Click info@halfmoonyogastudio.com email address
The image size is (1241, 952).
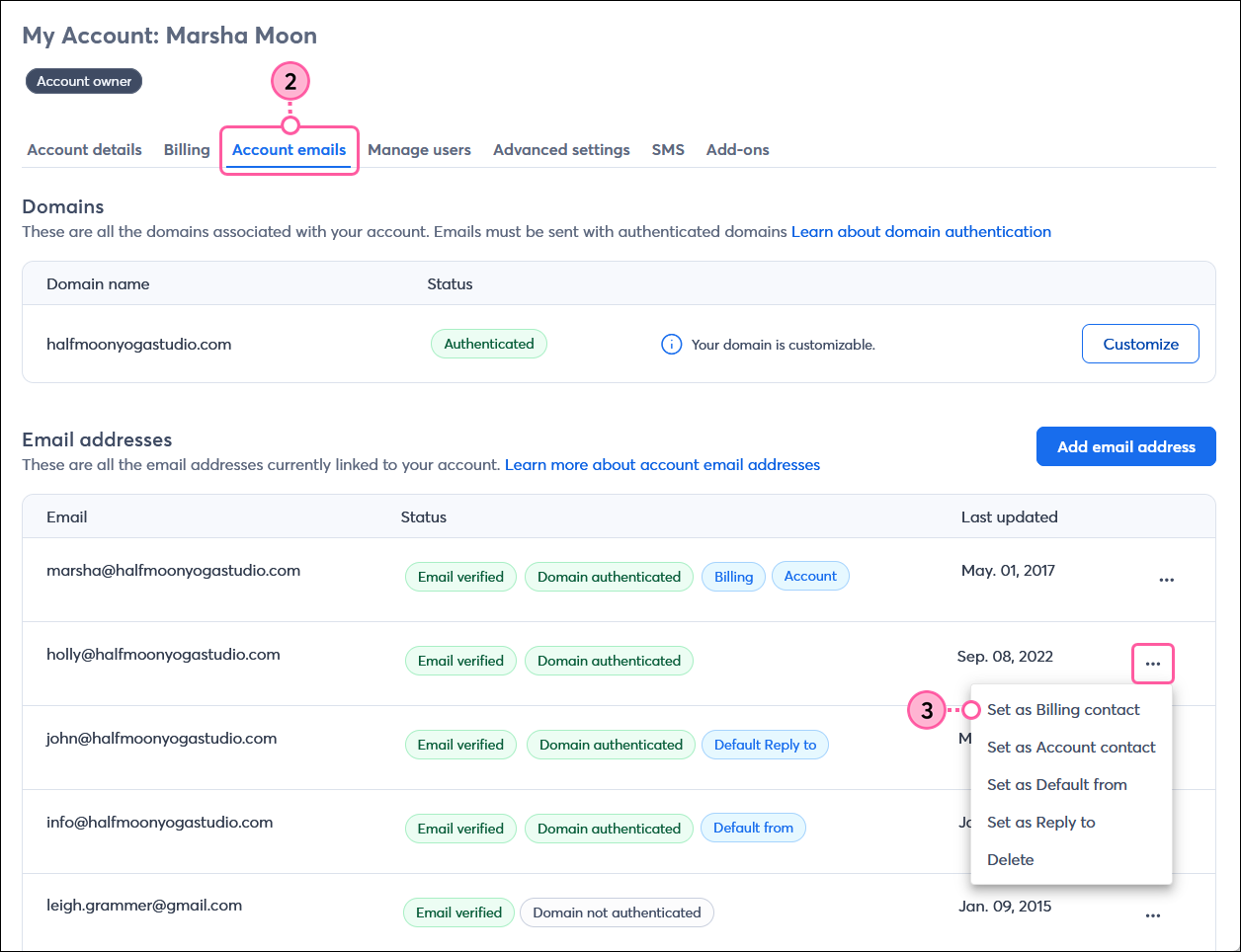pyautogui.click(x=159, y=823)
